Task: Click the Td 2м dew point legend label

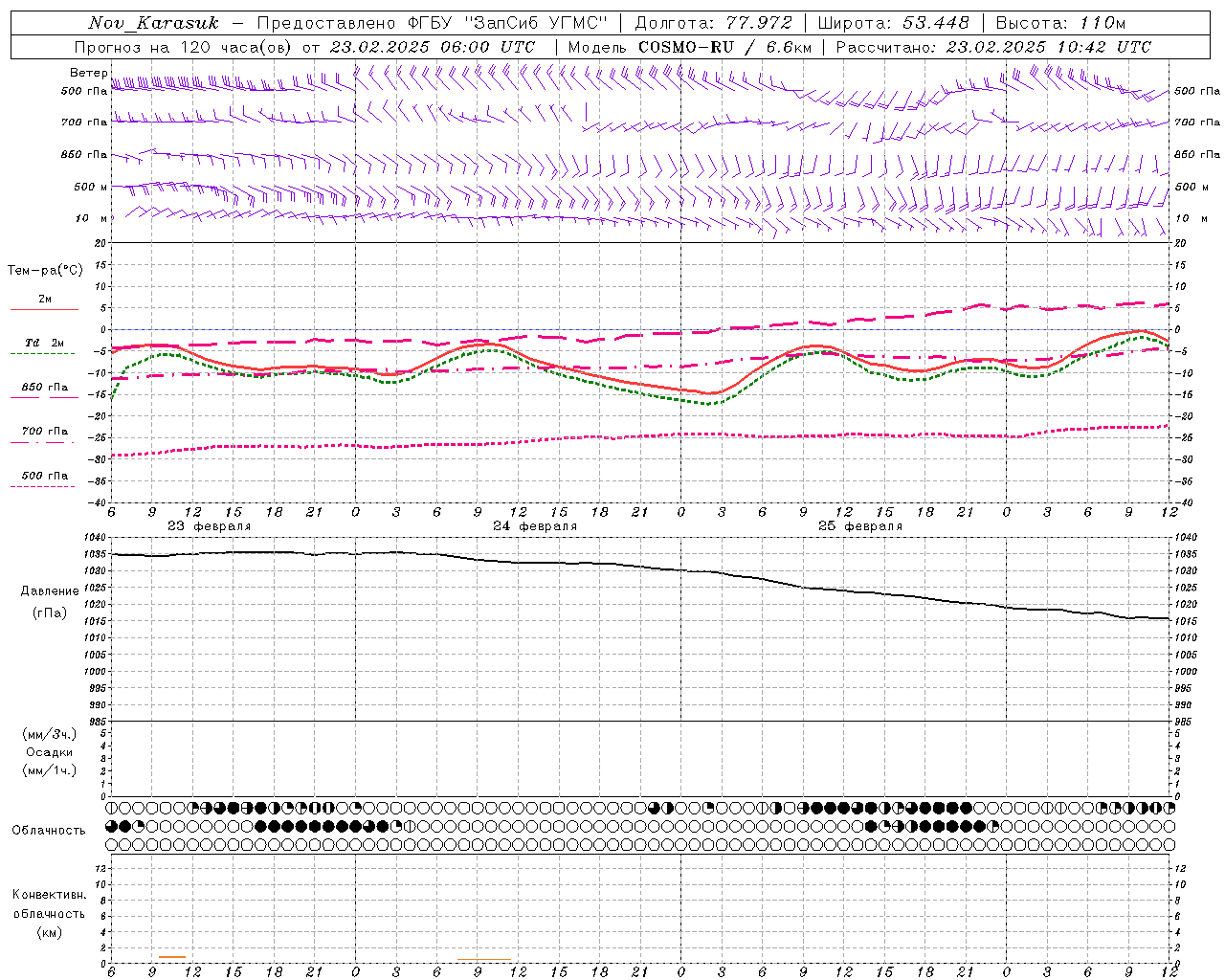Action: click(x=45, y=343)
